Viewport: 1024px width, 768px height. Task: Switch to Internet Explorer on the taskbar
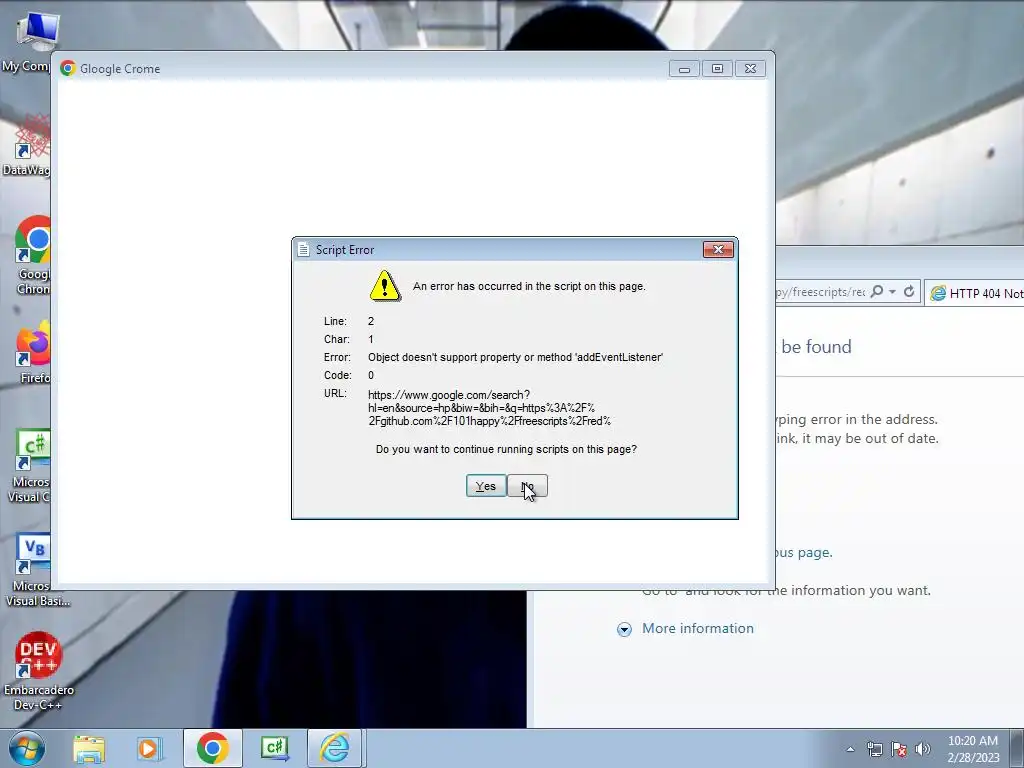click(334, 748)
